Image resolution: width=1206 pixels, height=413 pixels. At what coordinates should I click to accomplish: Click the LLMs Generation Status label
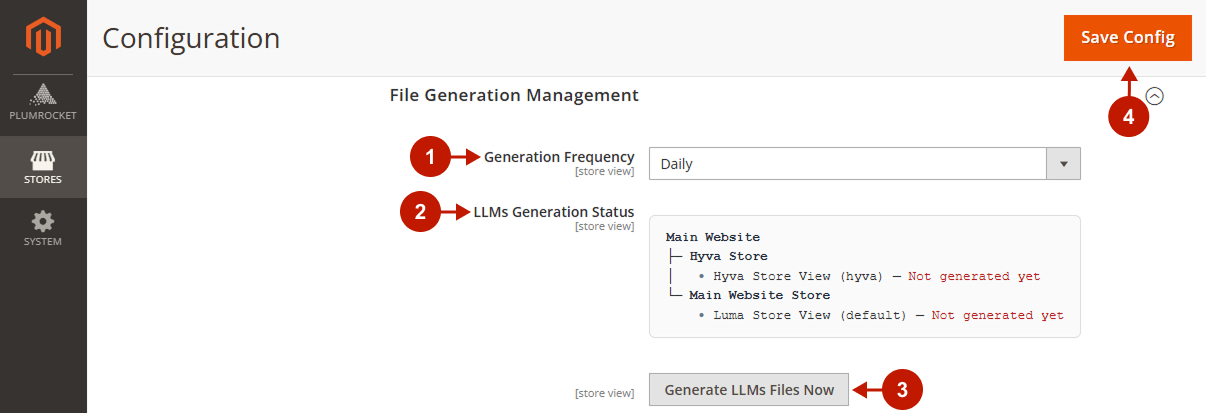(x=554, y=212)
